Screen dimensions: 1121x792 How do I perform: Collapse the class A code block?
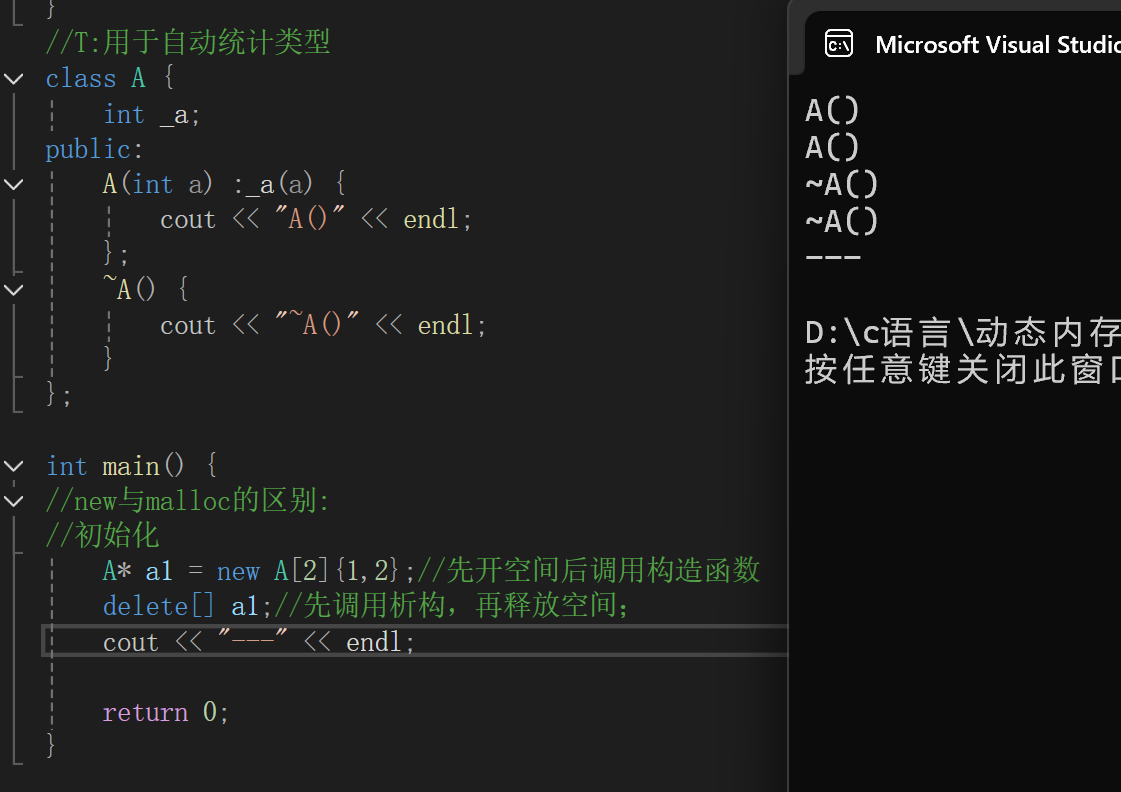click(x=13, y=78)
